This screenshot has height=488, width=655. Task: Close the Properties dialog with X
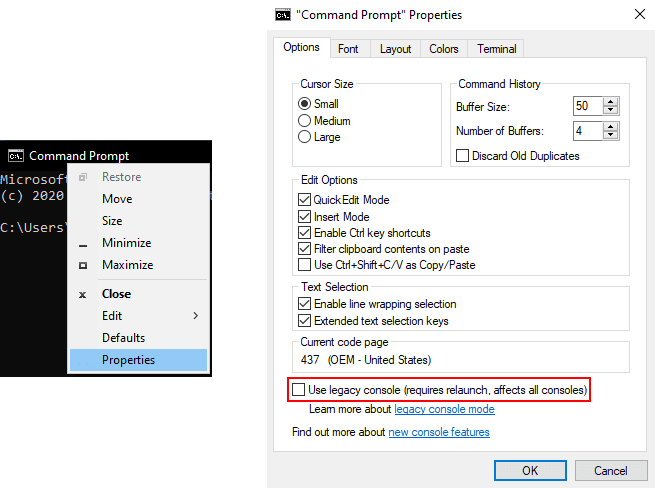click(639, 15)
